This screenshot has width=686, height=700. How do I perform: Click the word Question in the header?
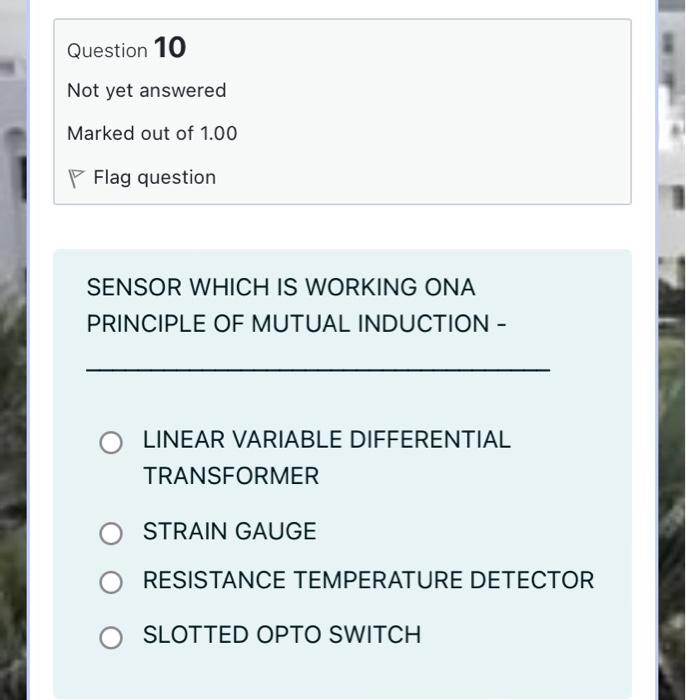coord(107,51)
